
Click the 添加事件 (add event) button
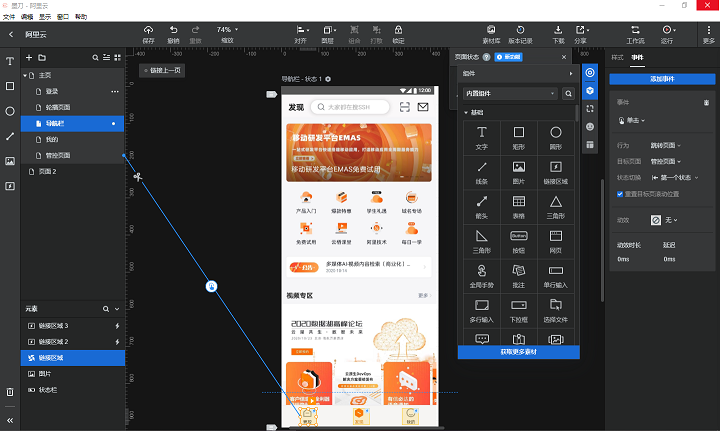[662, 79]
